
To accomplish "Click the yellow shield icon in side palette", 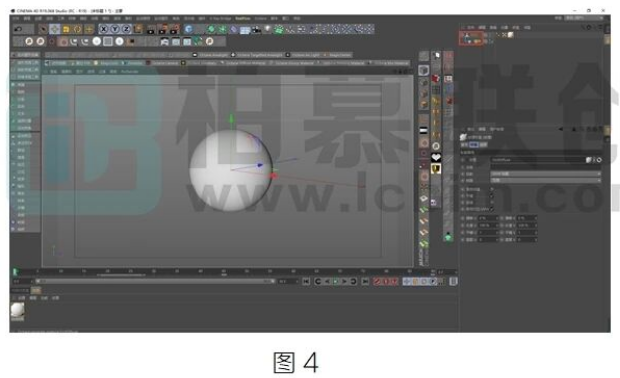I will tap(436, 169).
